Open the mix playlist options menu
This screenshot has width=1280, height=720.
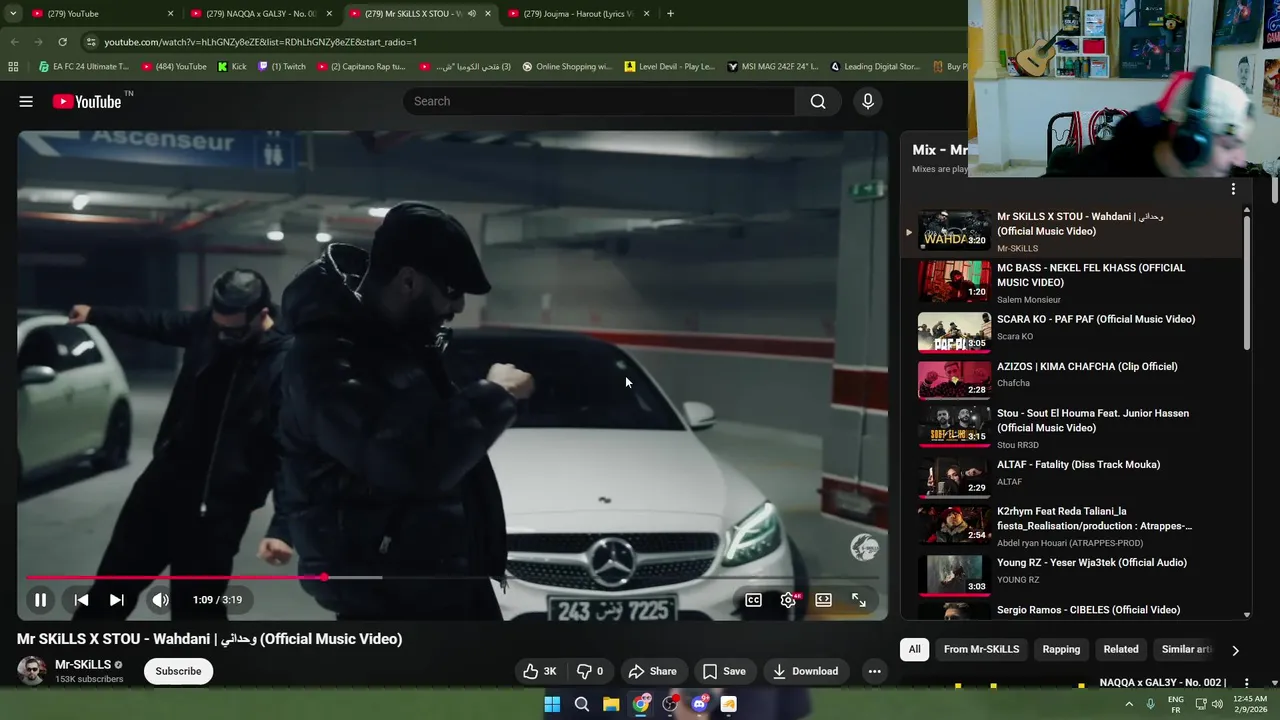[x=1233, y=189]
